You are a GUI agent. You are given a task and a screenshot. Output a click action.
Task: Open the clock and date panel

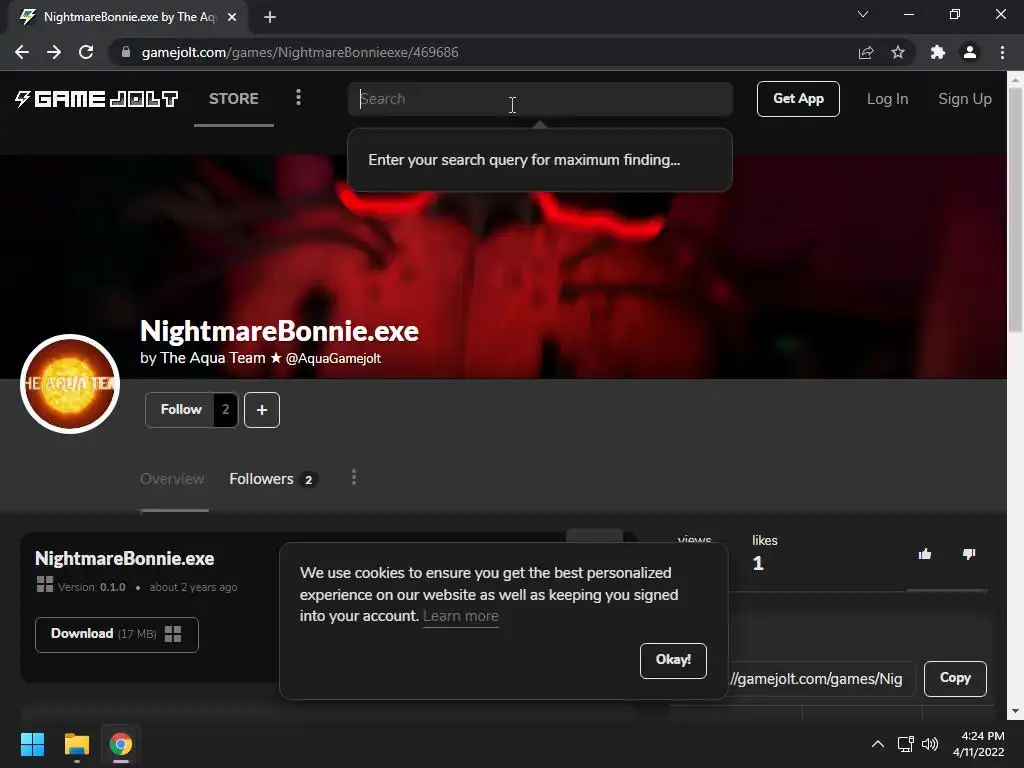tap(978, 744)
